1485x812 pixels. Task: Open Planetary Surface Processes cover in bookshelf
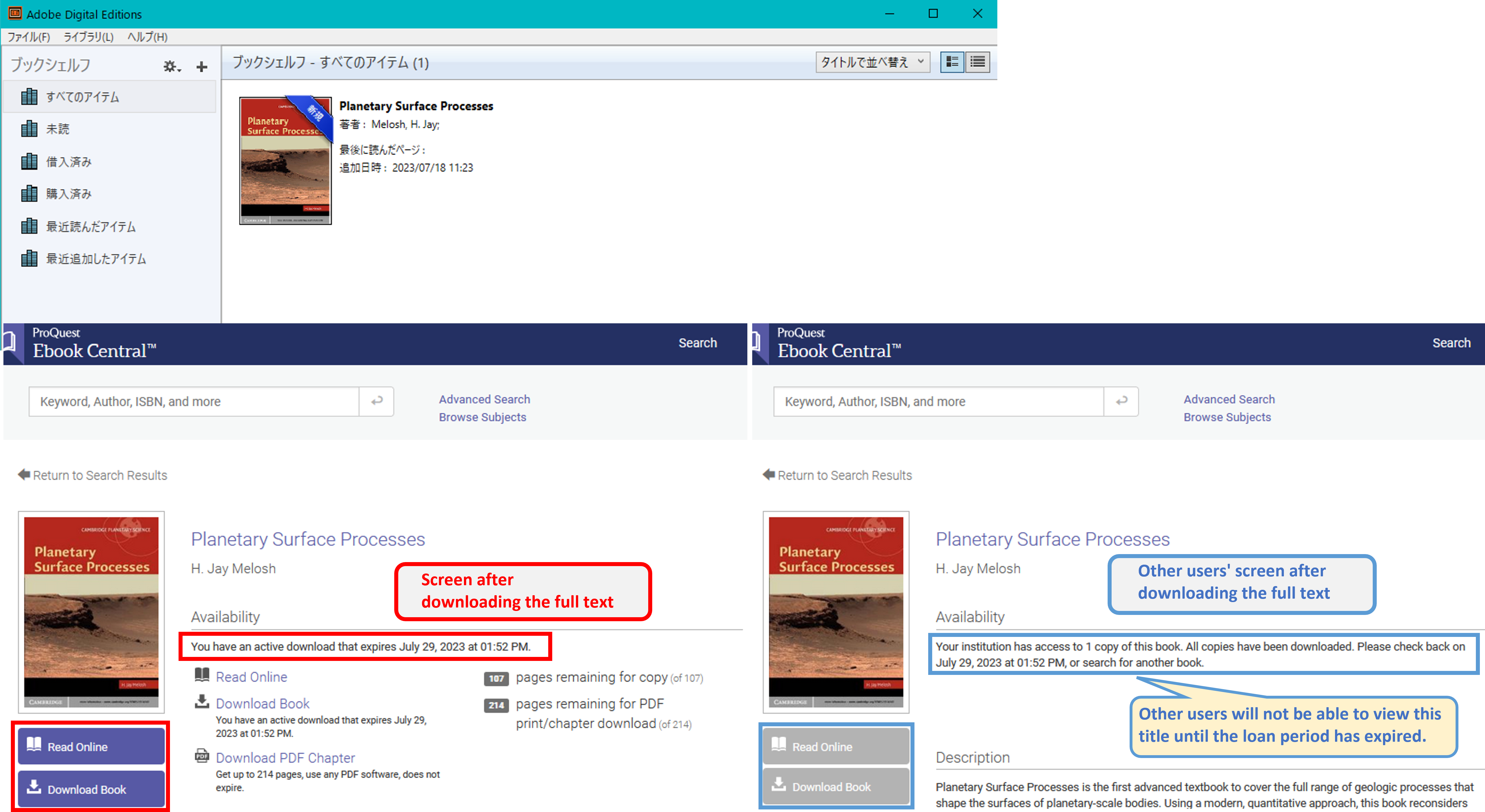pyautogui.click(x=285, y=161)
